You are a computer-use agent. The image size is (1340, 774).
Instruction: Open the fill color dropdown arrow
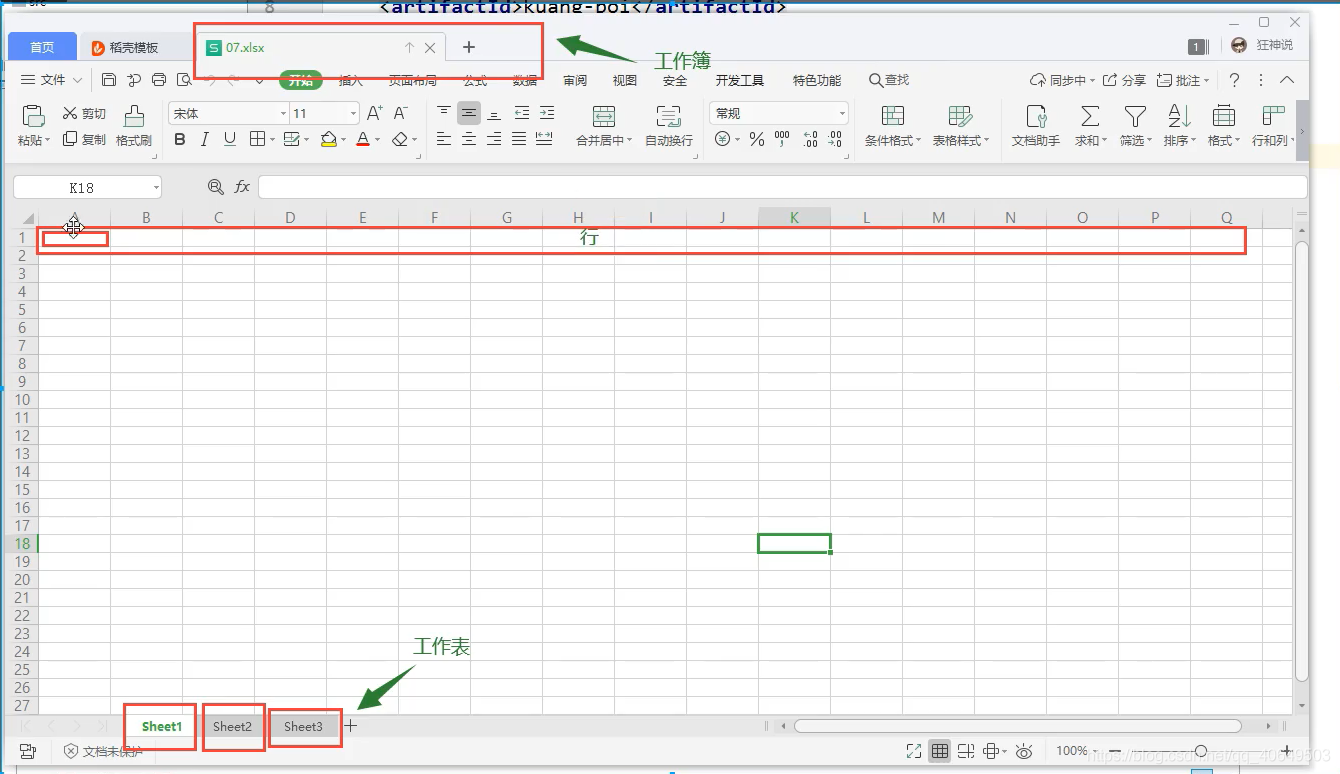[344, 140]
